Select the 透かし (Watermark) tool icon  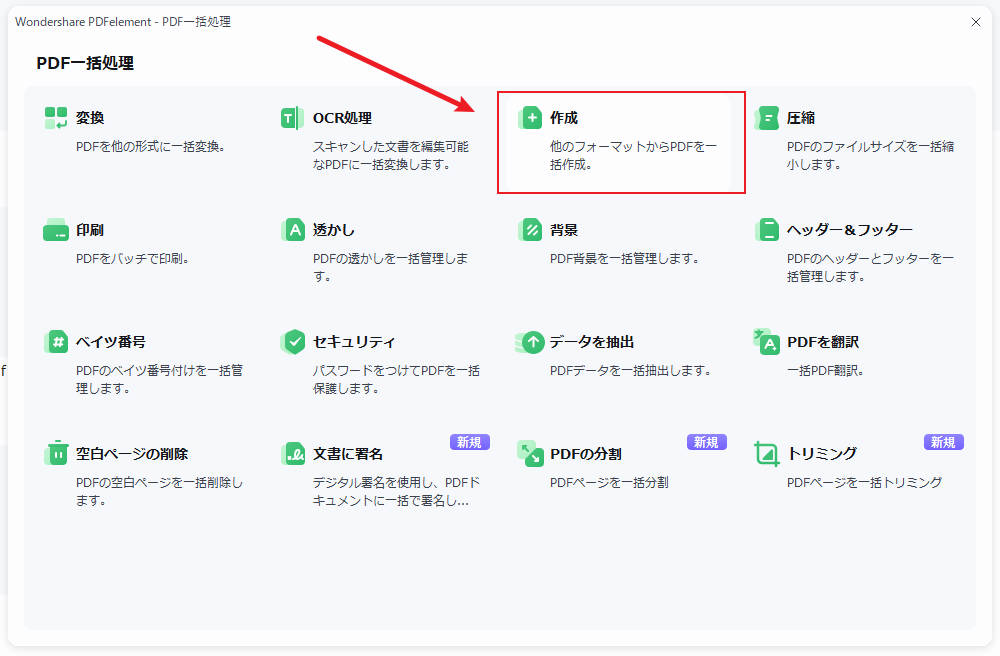tap(293, 229)
